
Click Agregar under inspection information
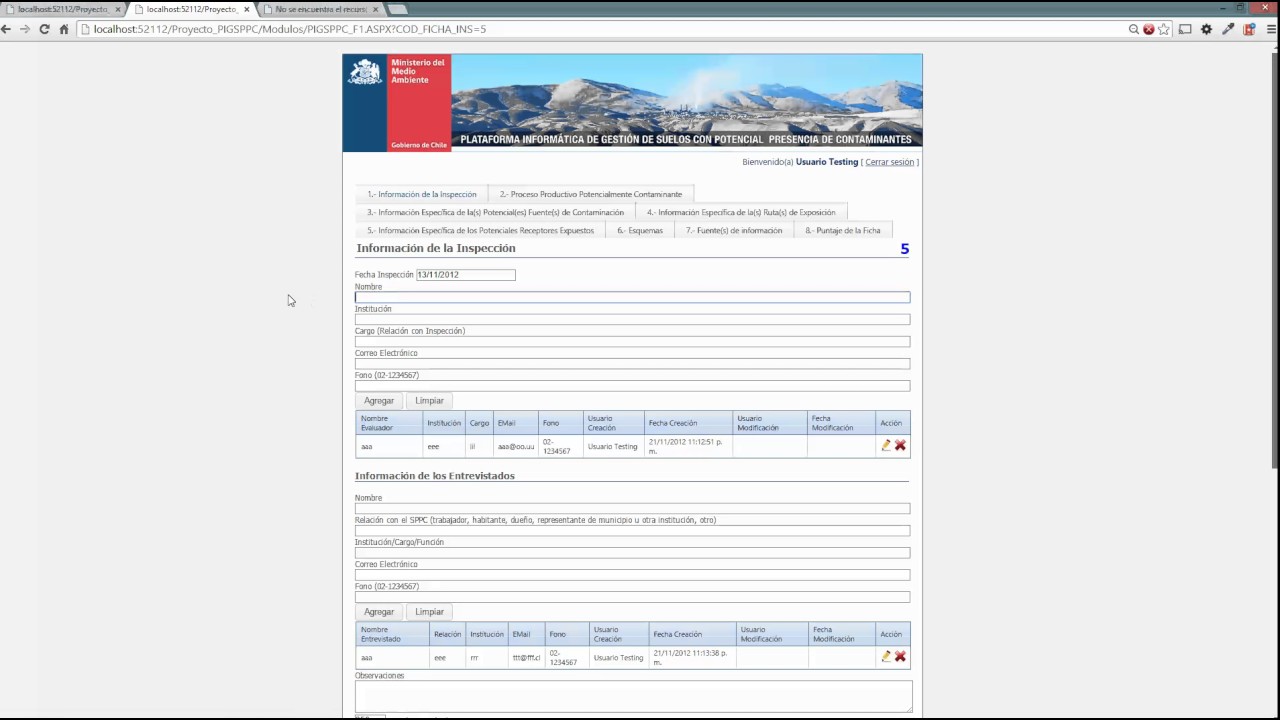(379, 400)
